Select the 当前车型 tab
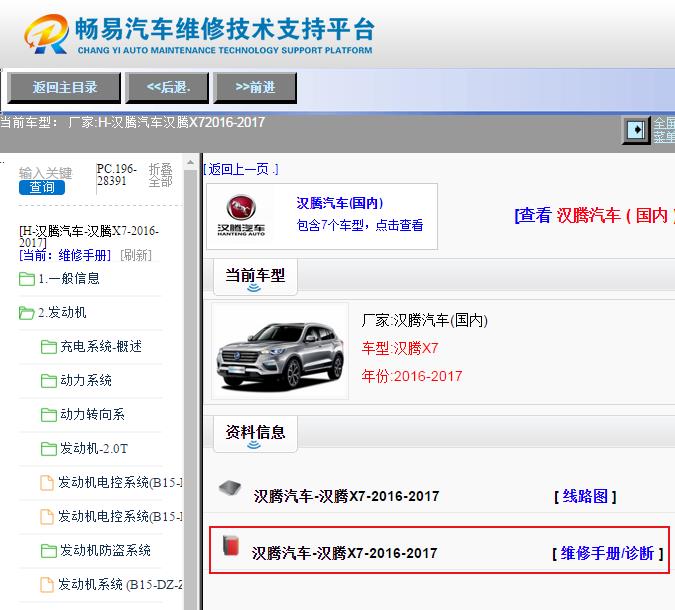Screen dimensions: 675x610 [x=255, y=277]
